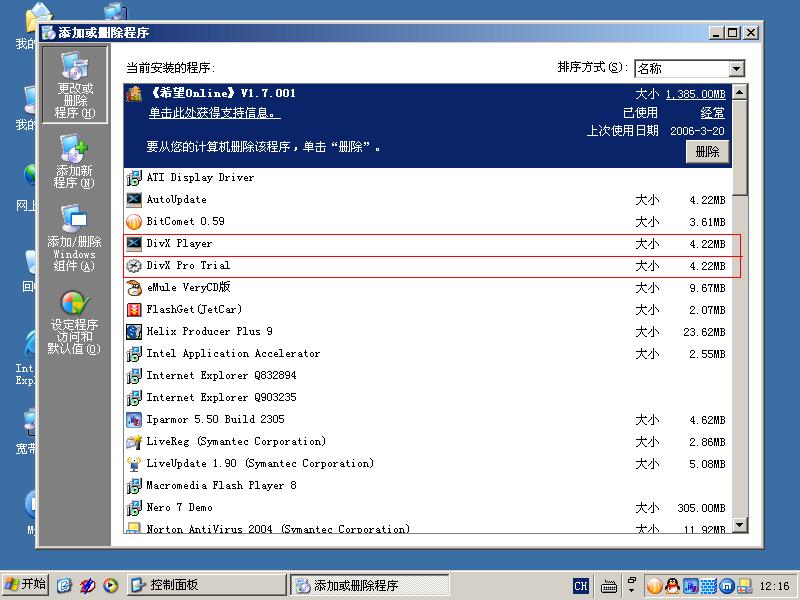Viewport: 800px width, 600px height.
Task: Select Internet Explorer Q903235 entry
Action: click(428, 397)
